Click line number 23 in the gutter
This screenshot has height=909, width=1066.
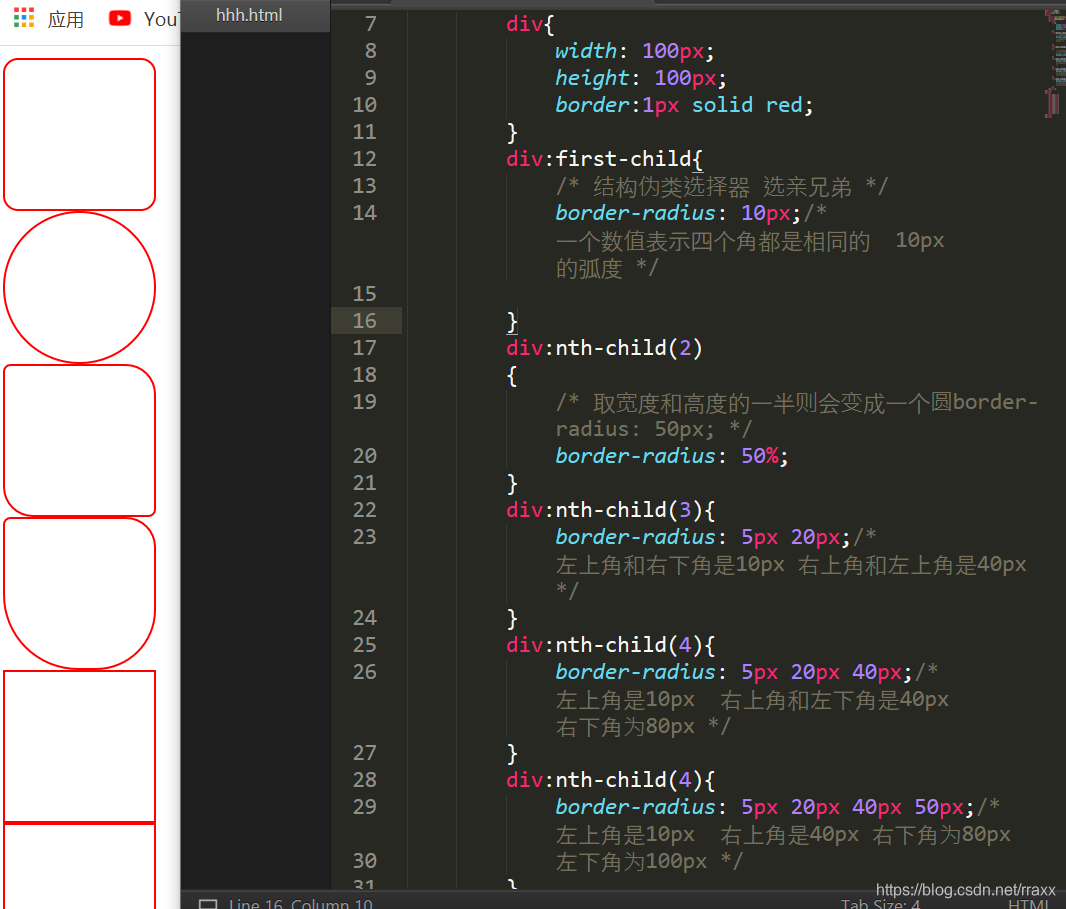pyautogui.click(x=364, y=537)
